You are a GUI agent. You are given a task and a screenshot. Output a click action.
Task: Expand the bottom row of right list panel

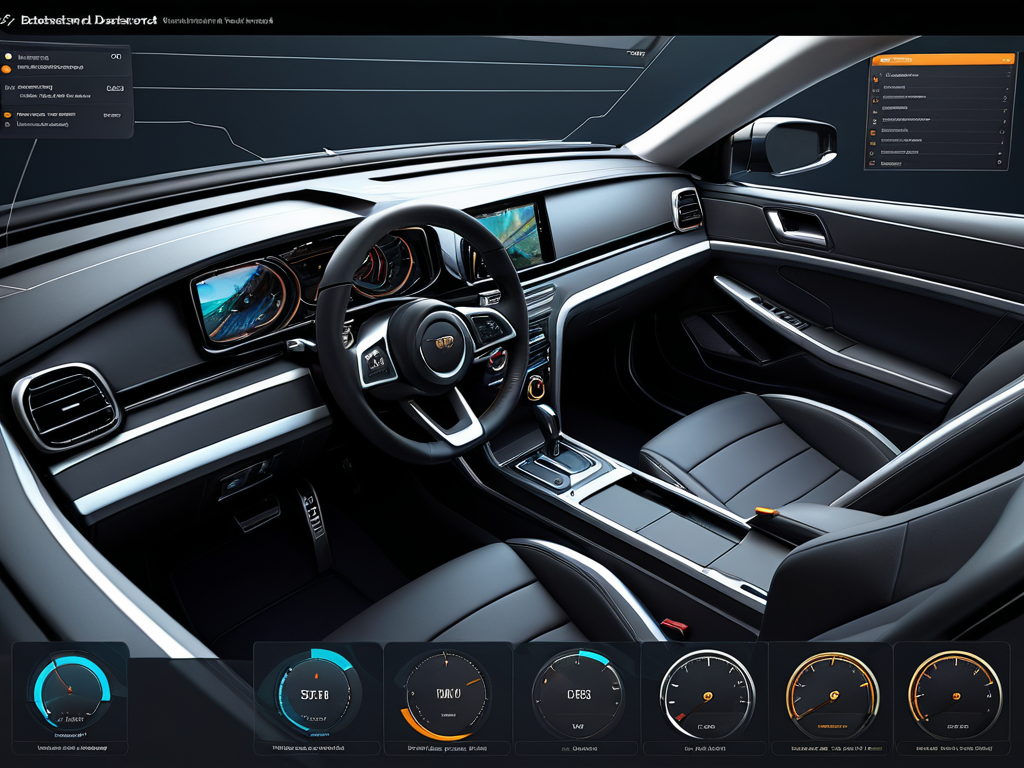(999, 162)
